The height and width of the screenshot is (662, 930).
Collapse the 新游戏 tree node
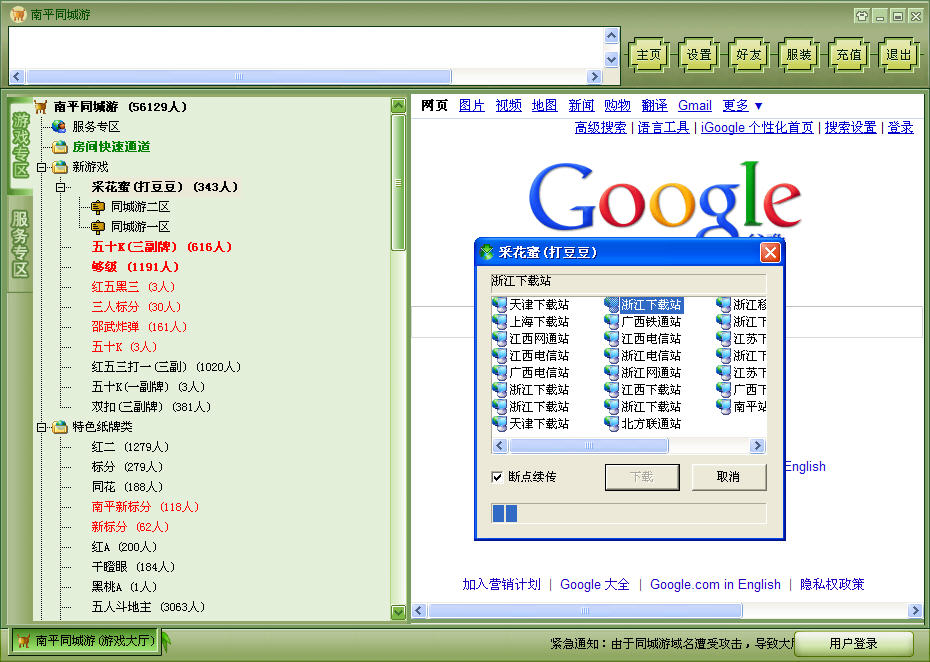point(42,167)
